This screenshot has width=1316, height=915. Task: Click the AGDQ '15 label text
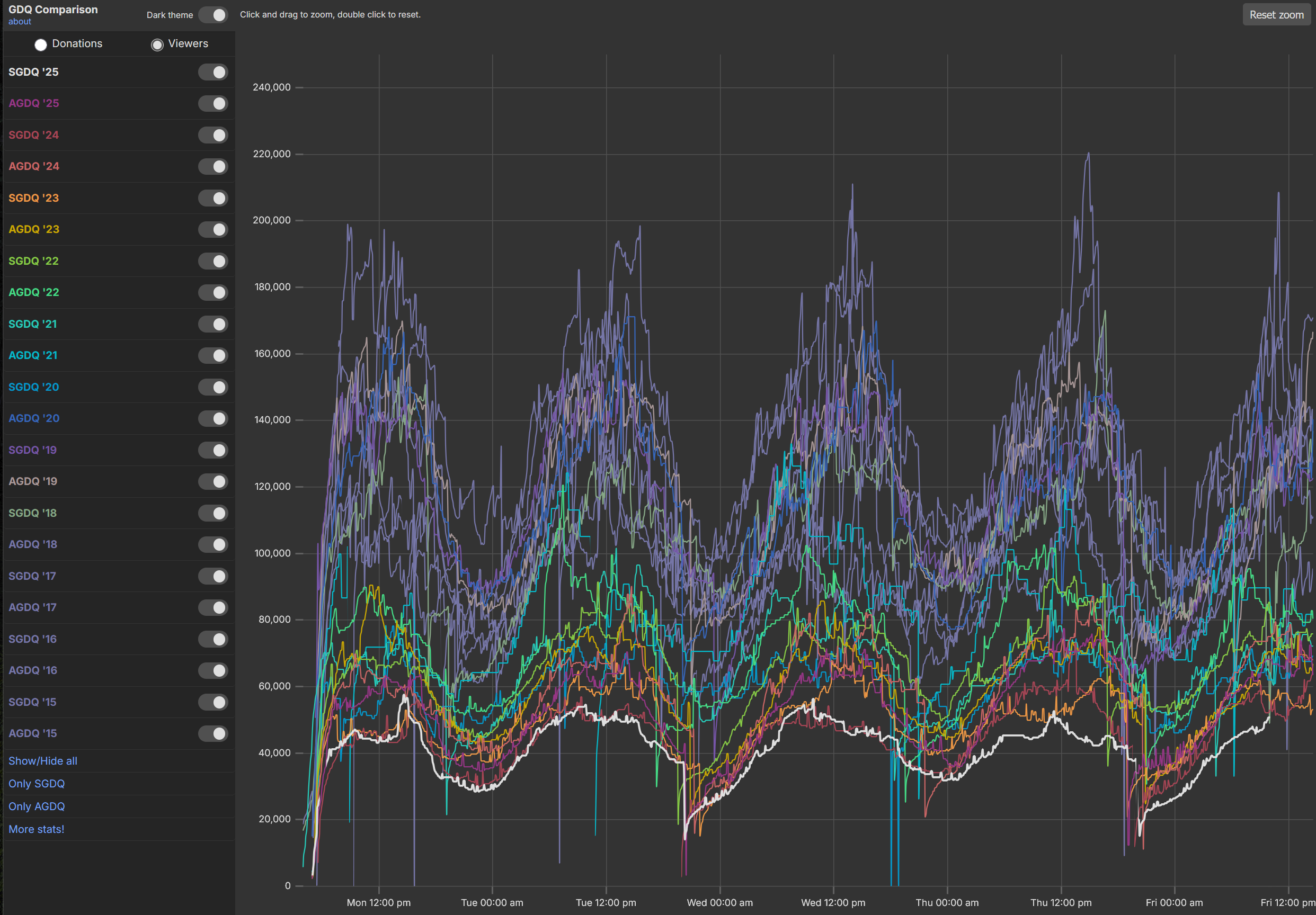[33, 733]
